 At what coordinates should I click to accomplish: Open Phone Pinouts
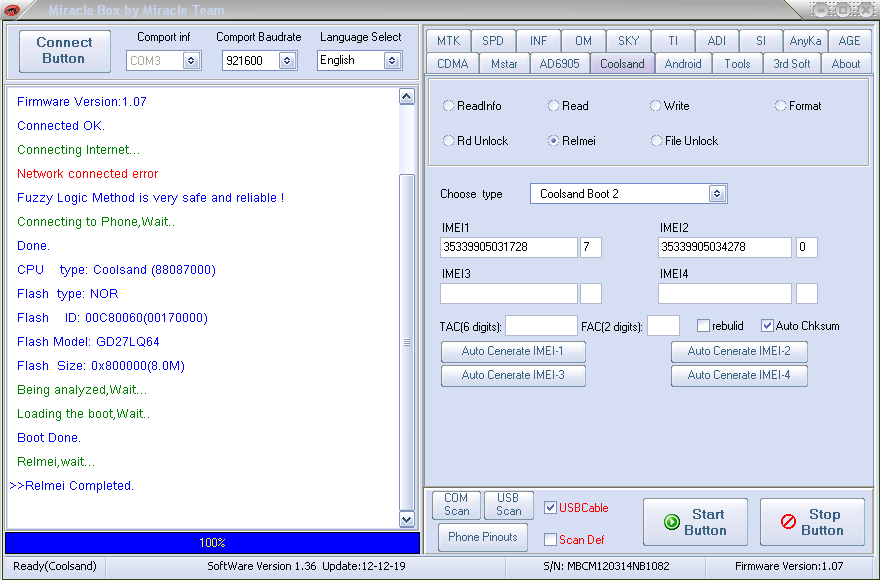coord(483,537)
